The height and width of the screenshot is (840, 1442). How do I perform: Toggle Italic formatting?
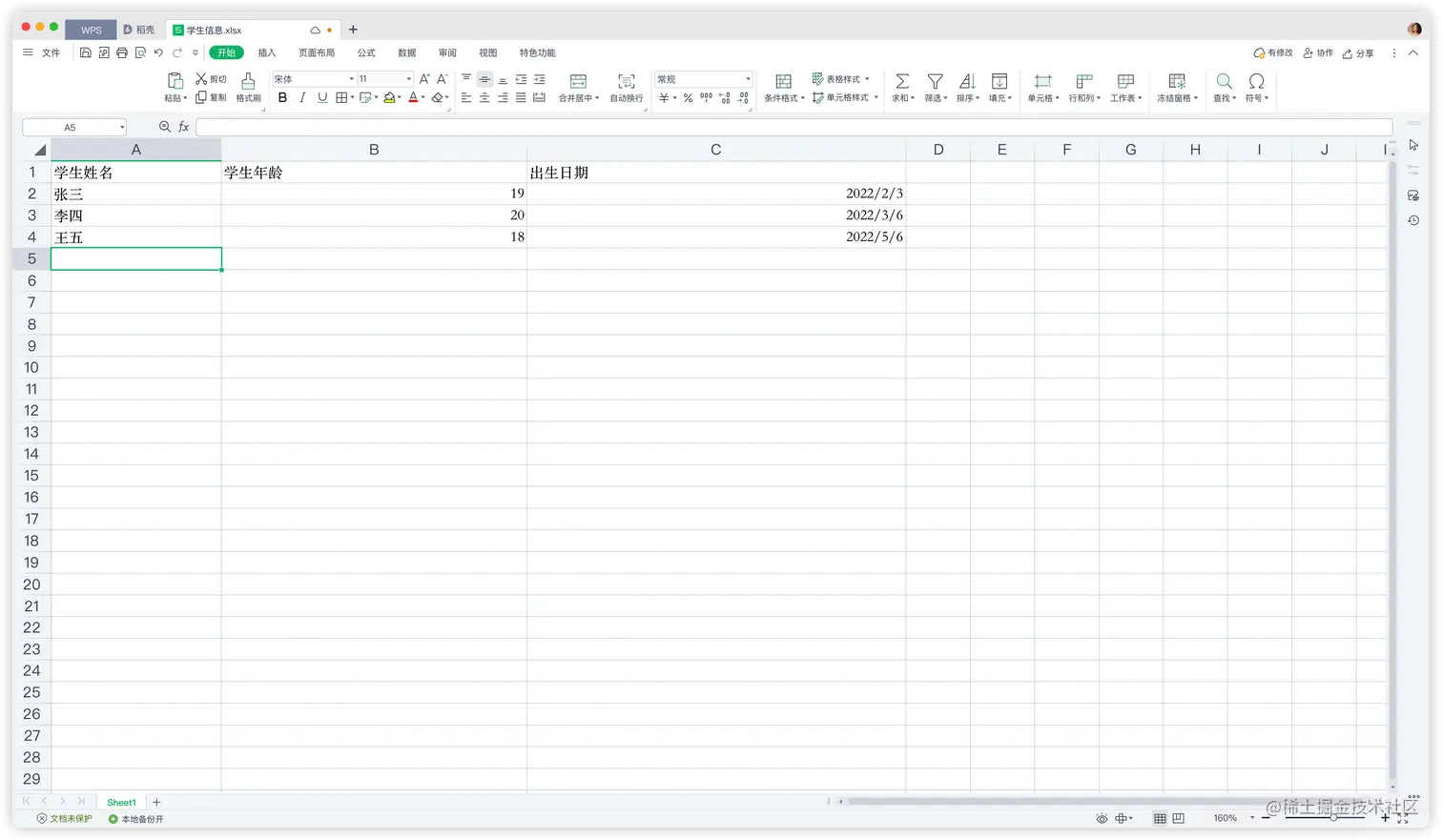pyautogui.click(x=302, y=97)
